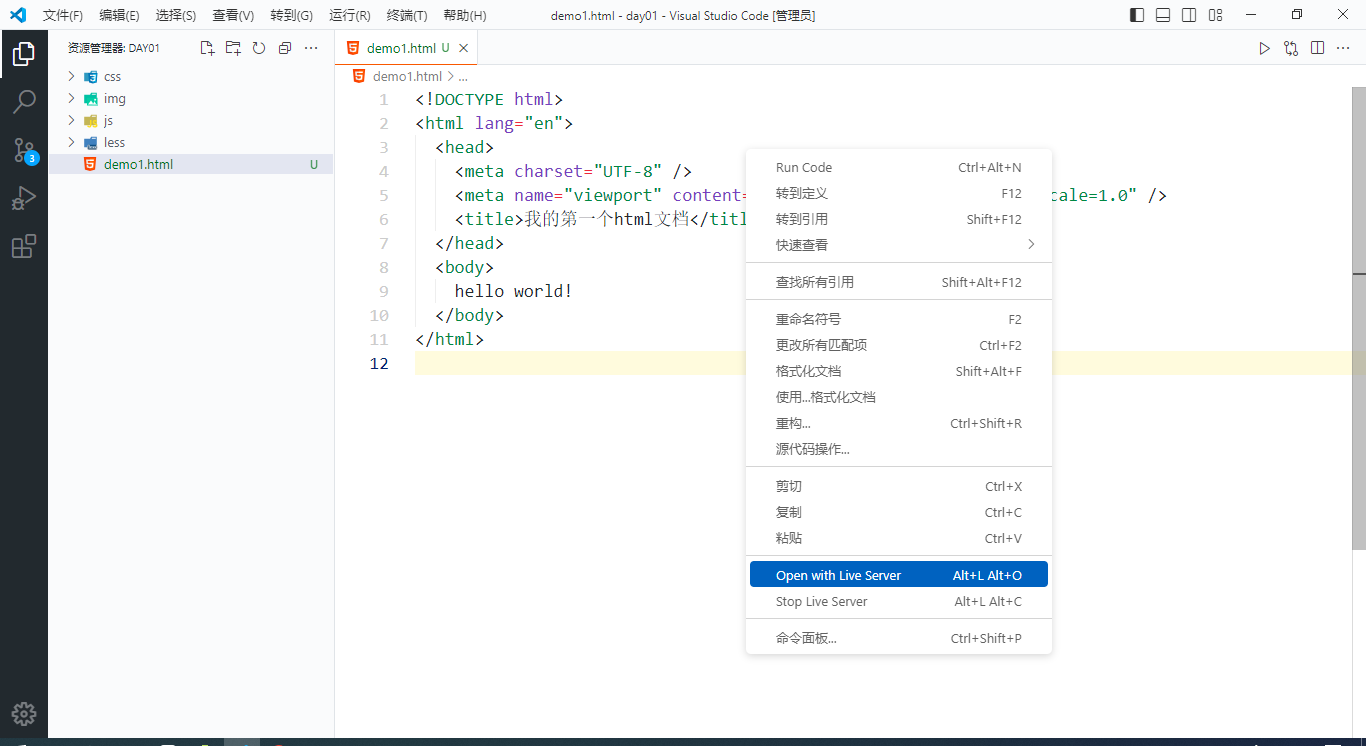Screen dimensions: 1366x746
Task: Open changes compare icon in editor toolbar
Action: tap(1291, 48)
